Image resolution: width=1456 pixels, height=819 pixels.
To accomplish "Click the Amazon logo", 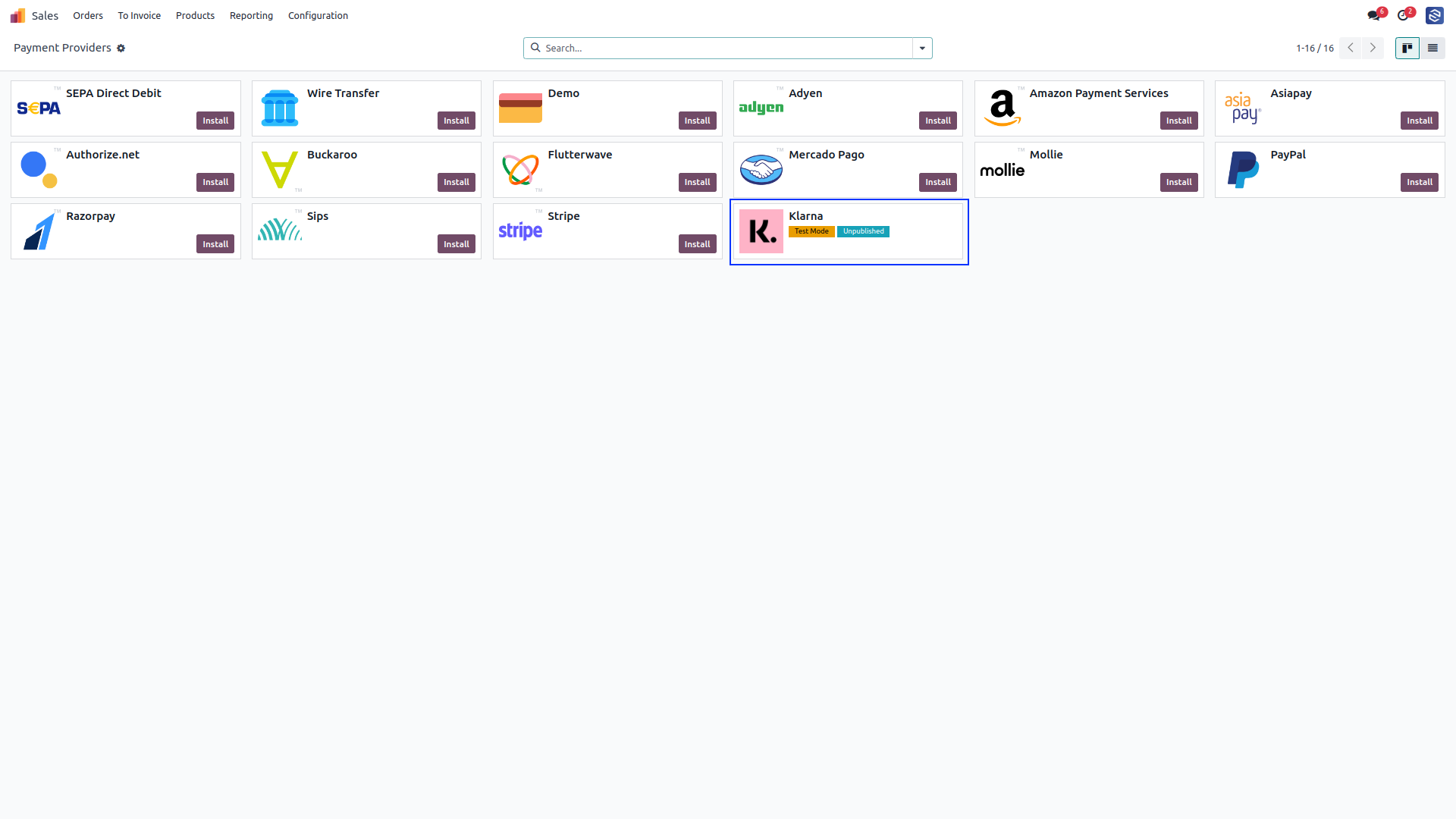I will [1003, 108].
